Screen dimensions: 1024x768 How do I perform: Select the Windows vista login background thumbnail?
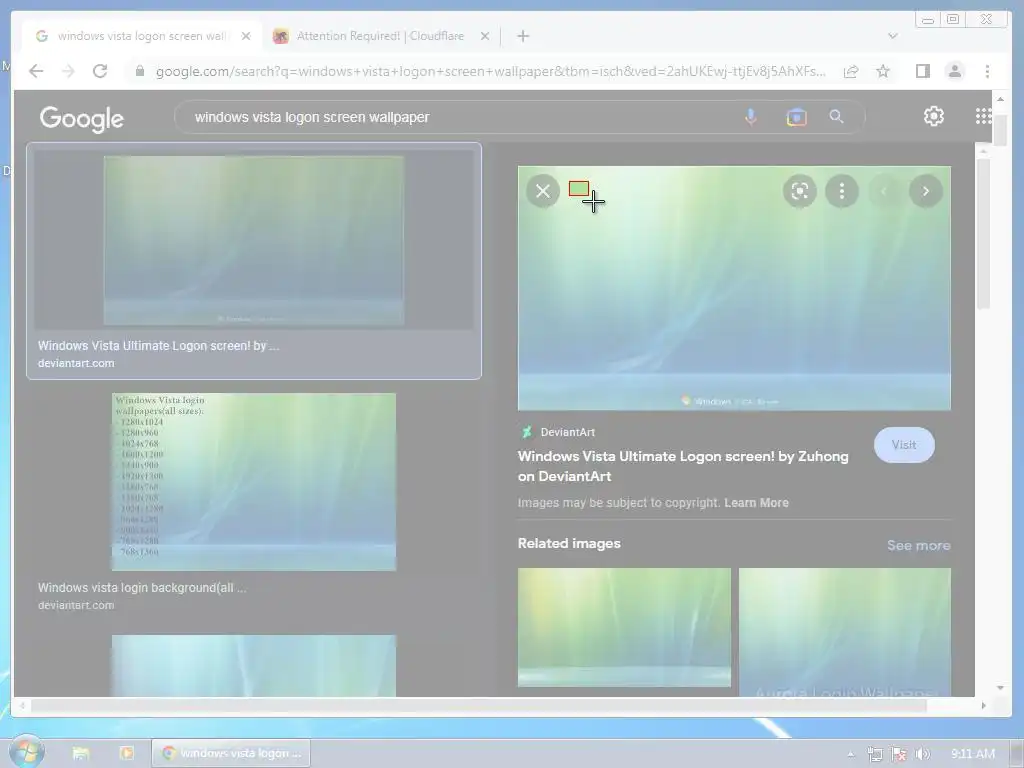click(253, 481)
